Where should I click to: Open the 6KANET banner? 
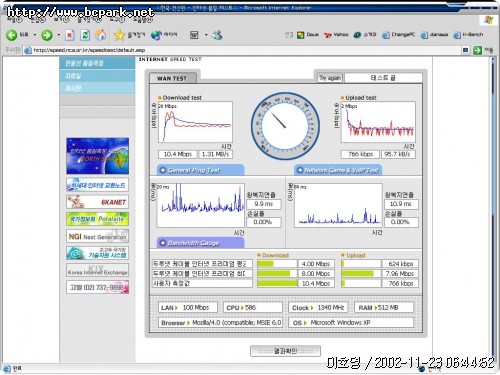[x=97, y=202]
